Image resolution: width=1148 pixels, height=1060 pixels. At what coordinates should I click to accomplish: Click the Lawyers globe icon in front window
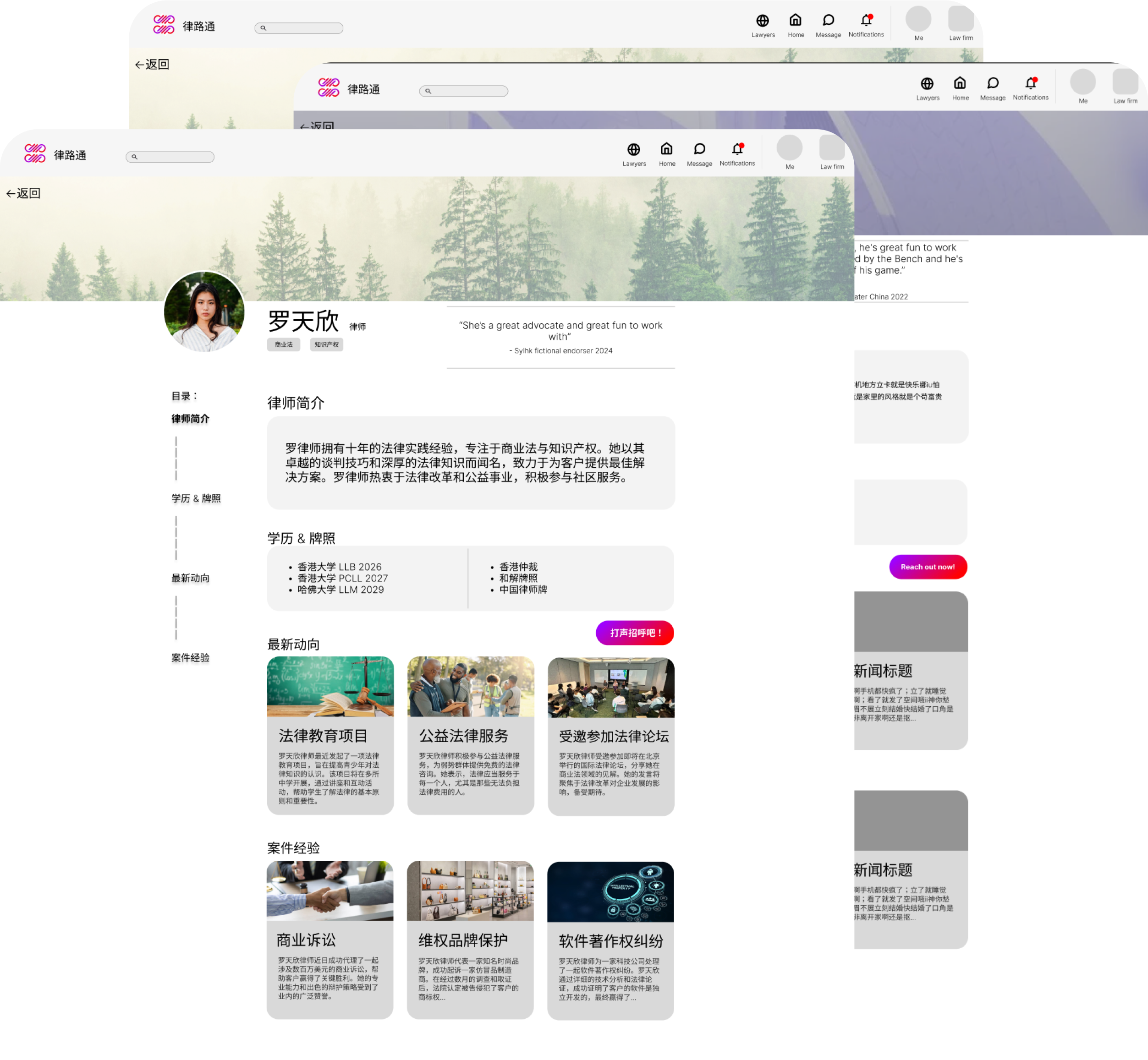pos(633,150)
